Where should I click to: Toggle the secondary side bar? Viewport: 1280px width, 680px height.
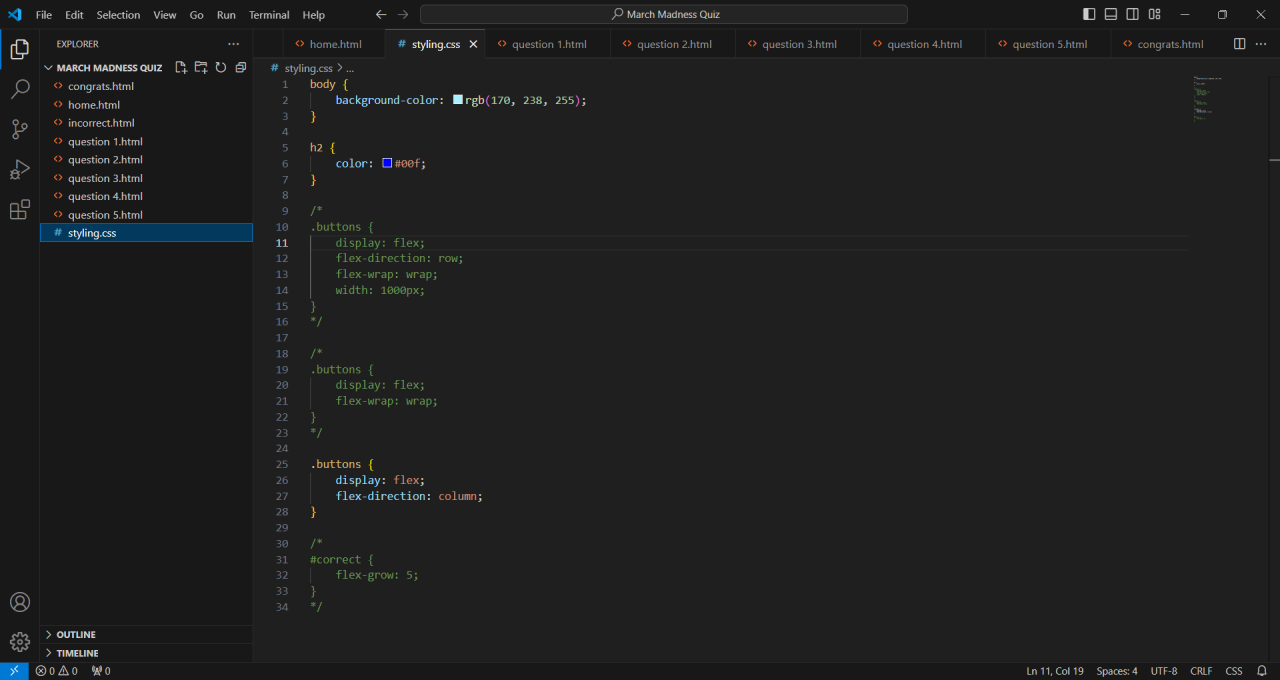click(1133, 15)
